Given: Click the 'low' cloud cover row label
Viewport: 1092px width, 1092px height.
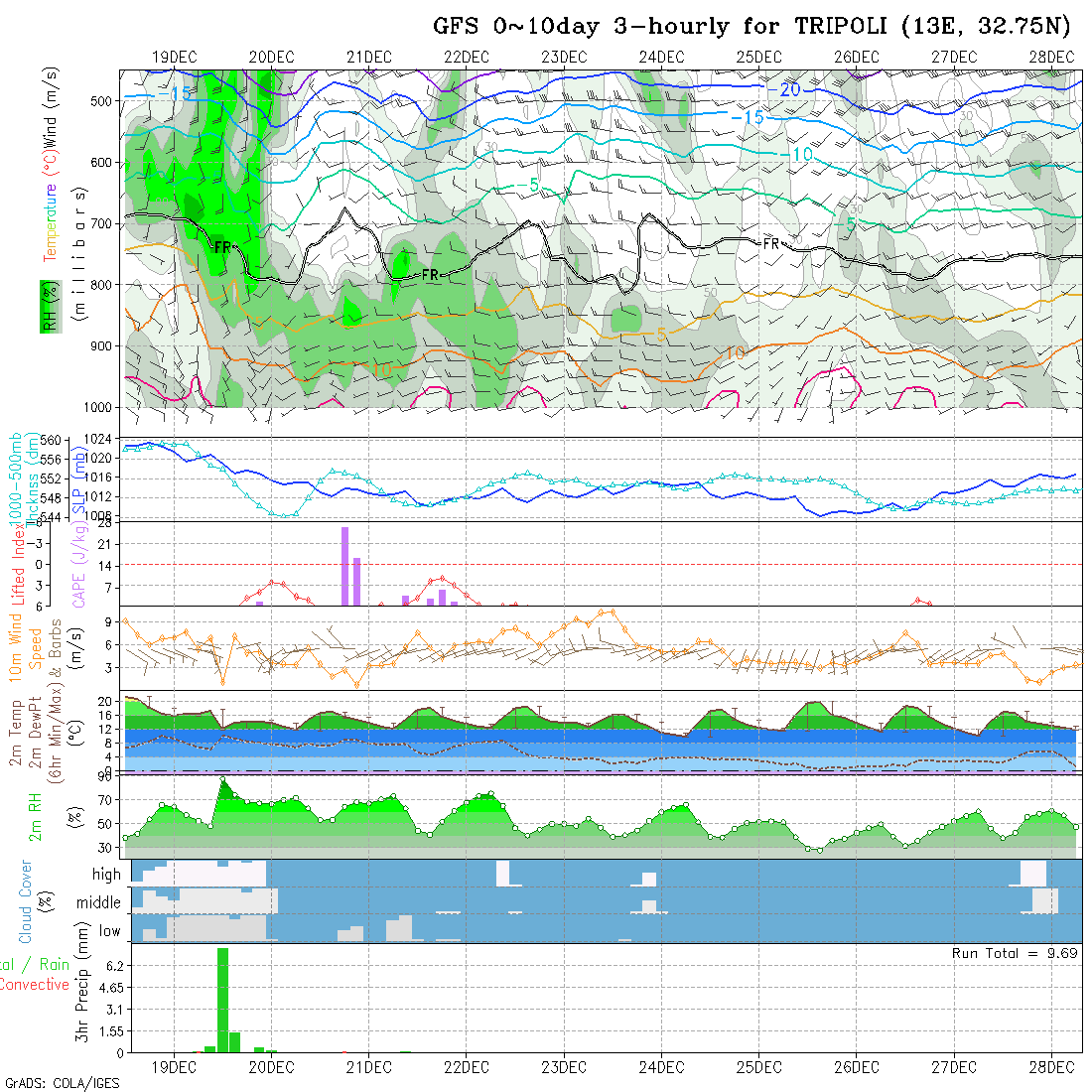Looking at the screenshot, I should pyautogui.click(x=109, y=931).
